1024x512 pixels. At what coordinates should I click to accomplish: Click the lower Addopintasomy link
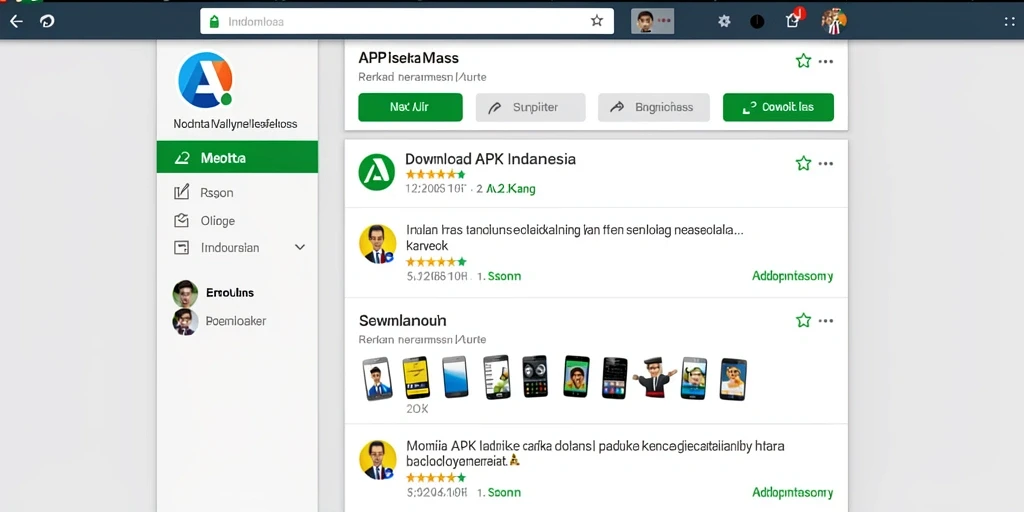[x=792, y=492]
